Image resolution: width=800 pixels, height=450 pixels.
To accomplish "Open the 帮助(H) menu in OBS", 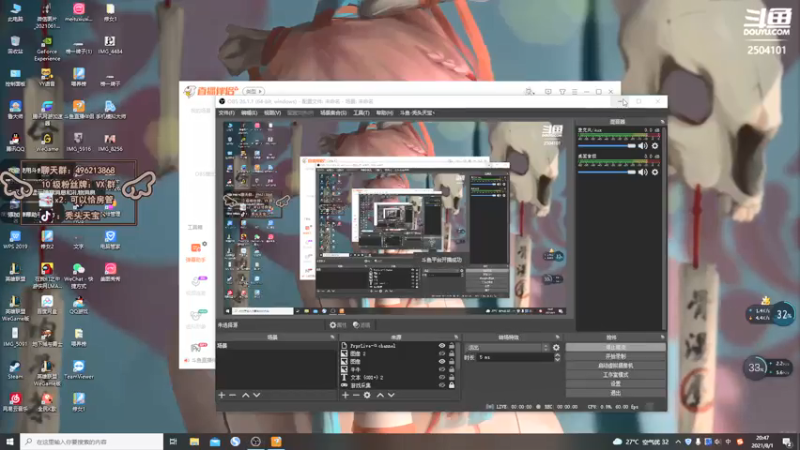I will [384, 113].
